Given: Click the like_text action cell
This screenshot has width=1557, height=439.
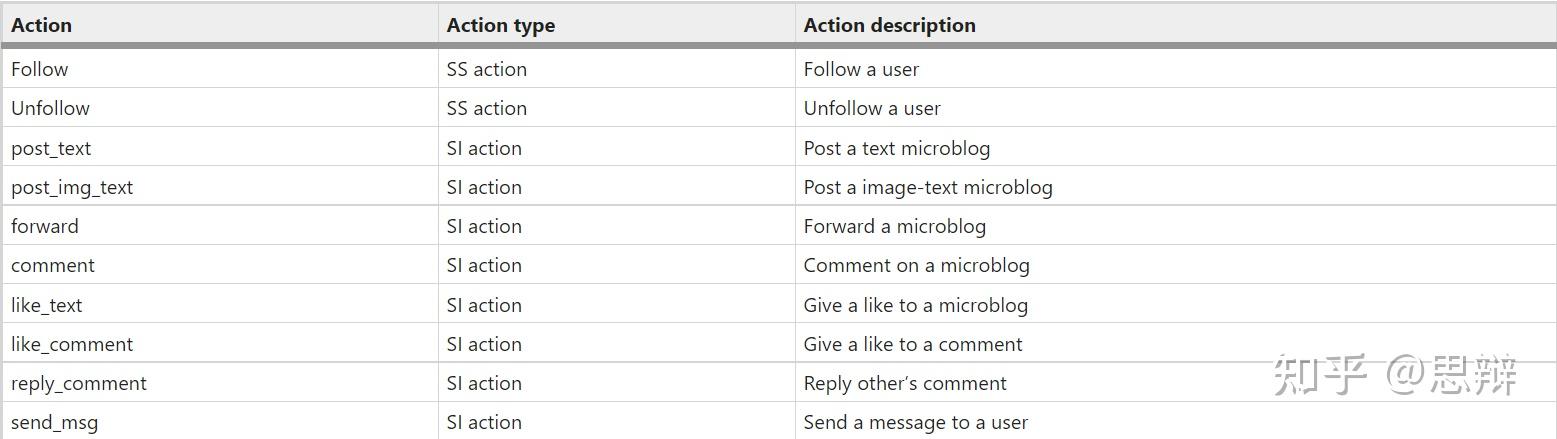Looking at the screenshot, I should point(219,305).
